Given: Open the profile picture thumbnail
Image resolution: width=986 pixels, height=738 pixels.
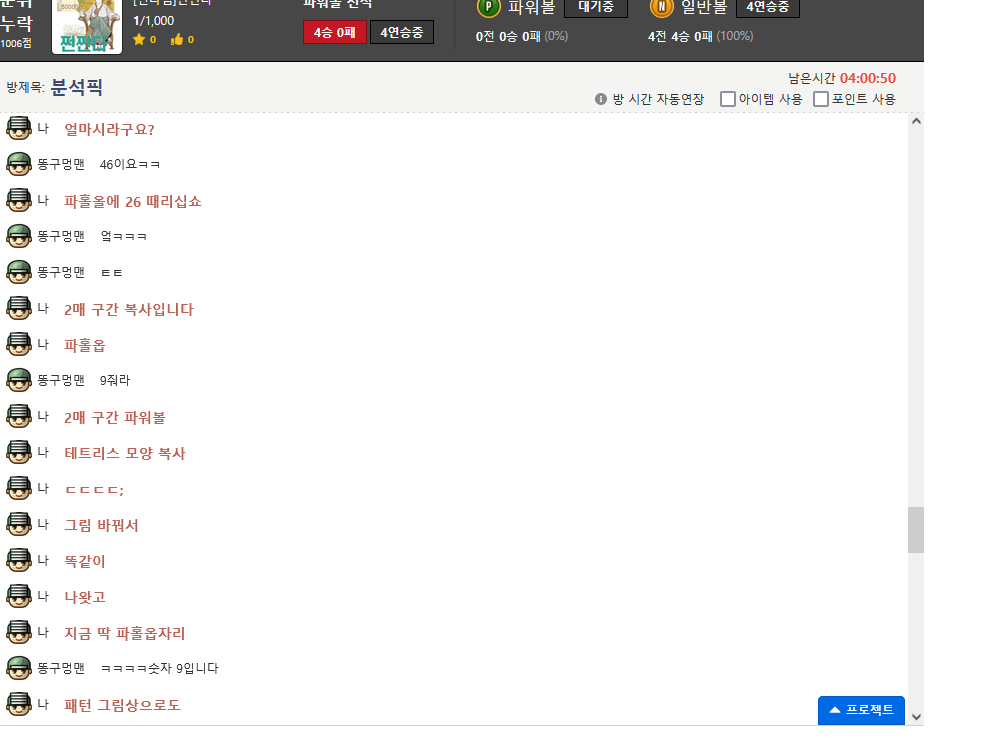Looking at the screenshot, I should point(87,26).
